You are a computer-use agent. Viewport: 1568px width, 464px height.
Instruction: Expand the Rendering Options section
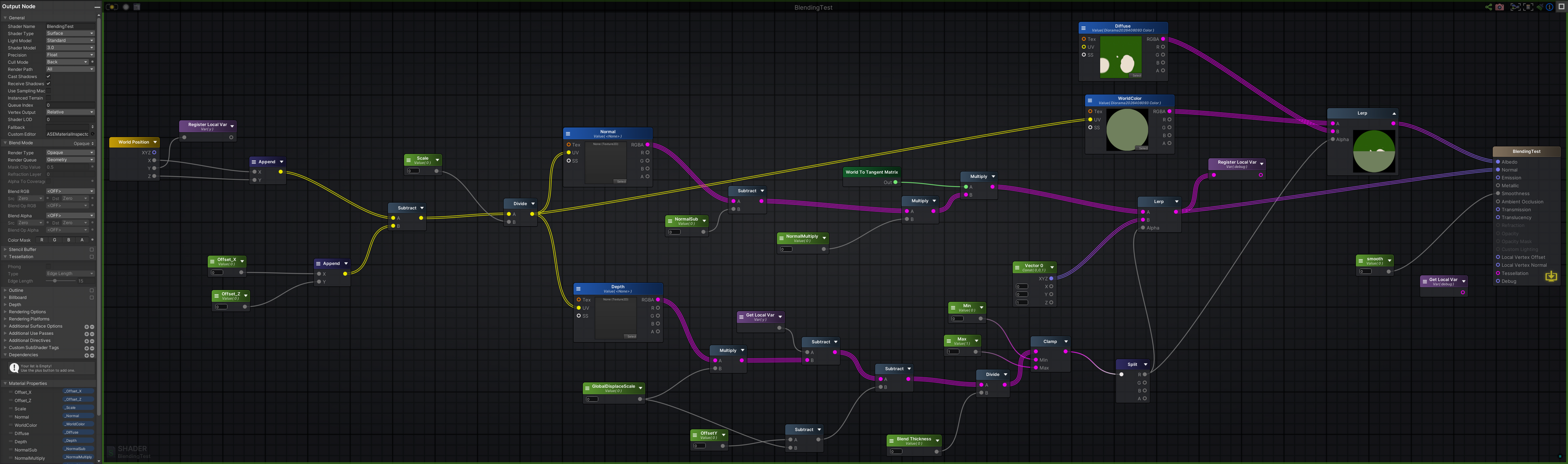(5, 312)
